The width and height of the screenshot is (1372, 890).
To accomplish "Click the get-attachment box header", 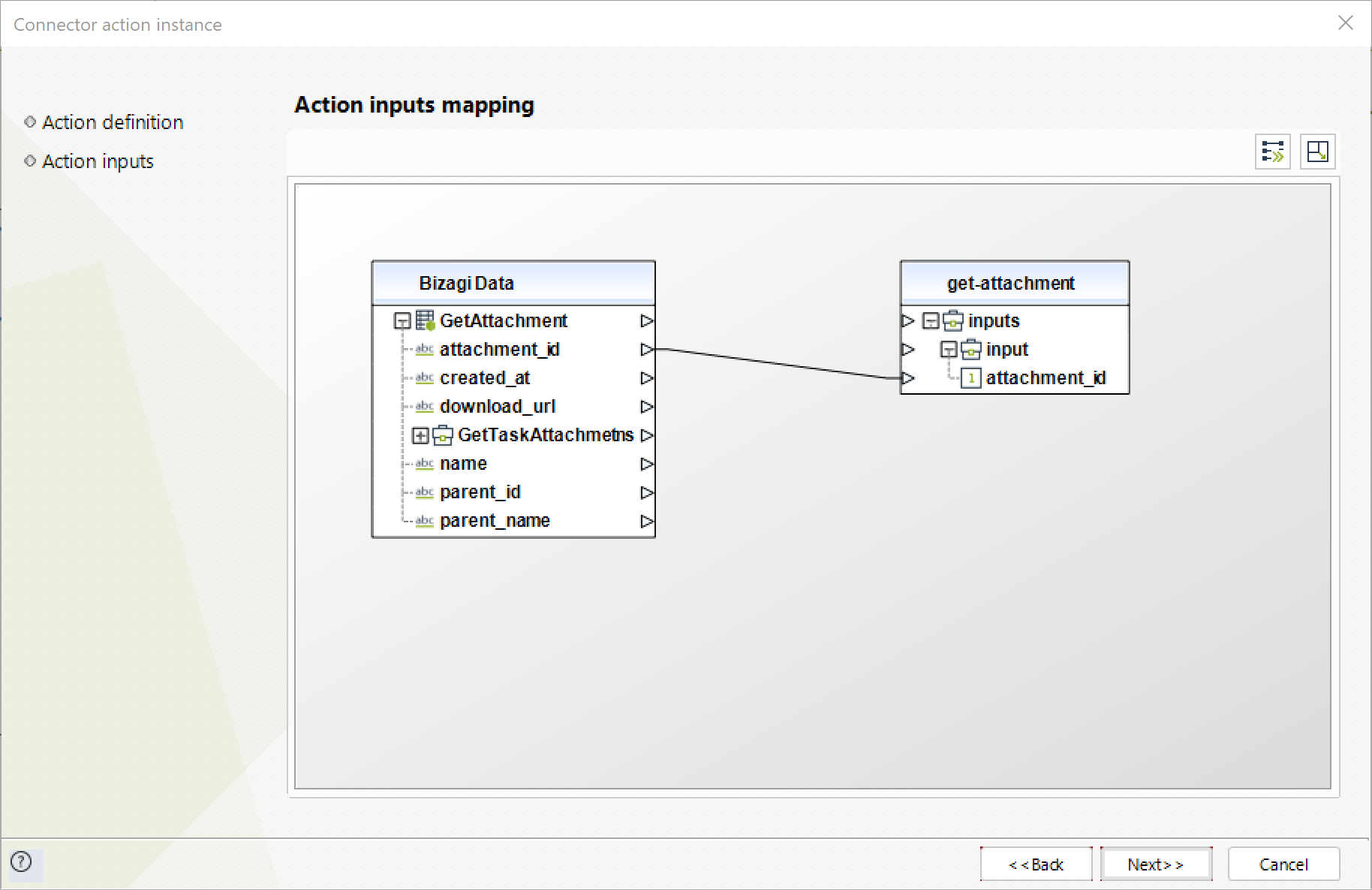I will (1015, 284).
